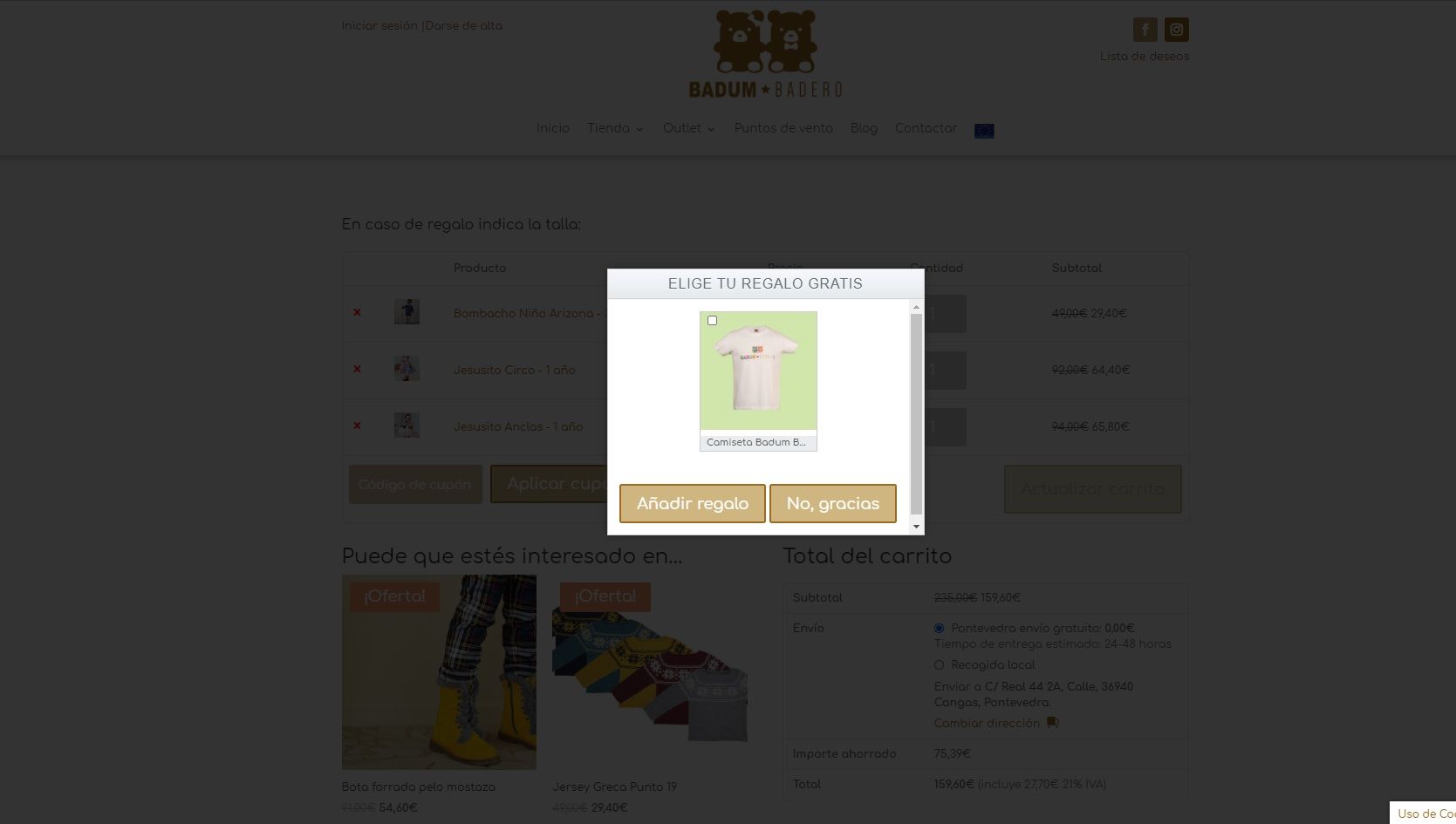
Task: Click the Añadir regalo button
Action: [x=693, y=504]
